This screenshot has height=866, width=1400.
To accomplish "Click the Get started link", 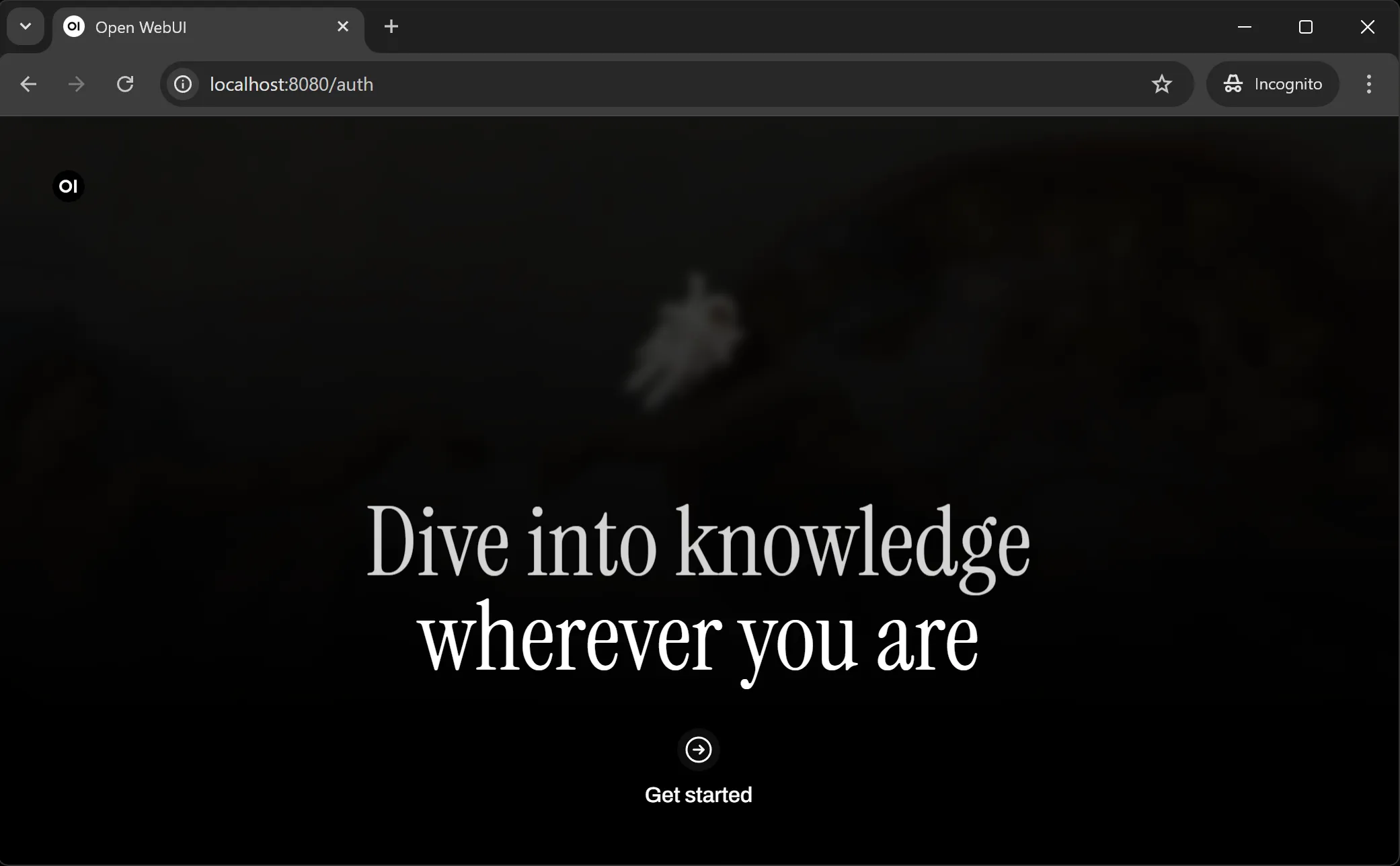I will click(698, 794).
